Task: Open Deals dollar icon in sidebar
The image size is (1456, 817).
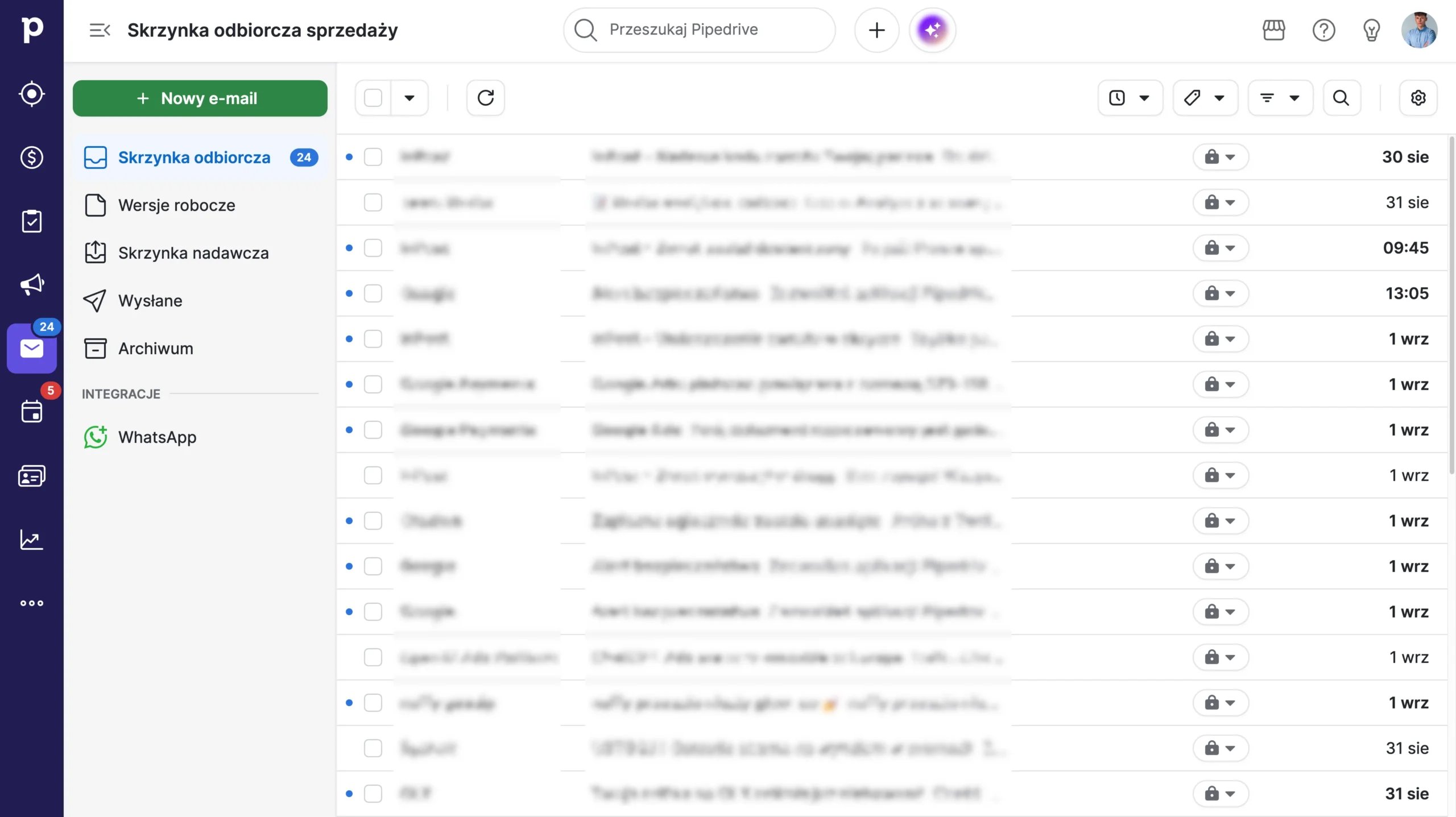Action: (32, 157)
